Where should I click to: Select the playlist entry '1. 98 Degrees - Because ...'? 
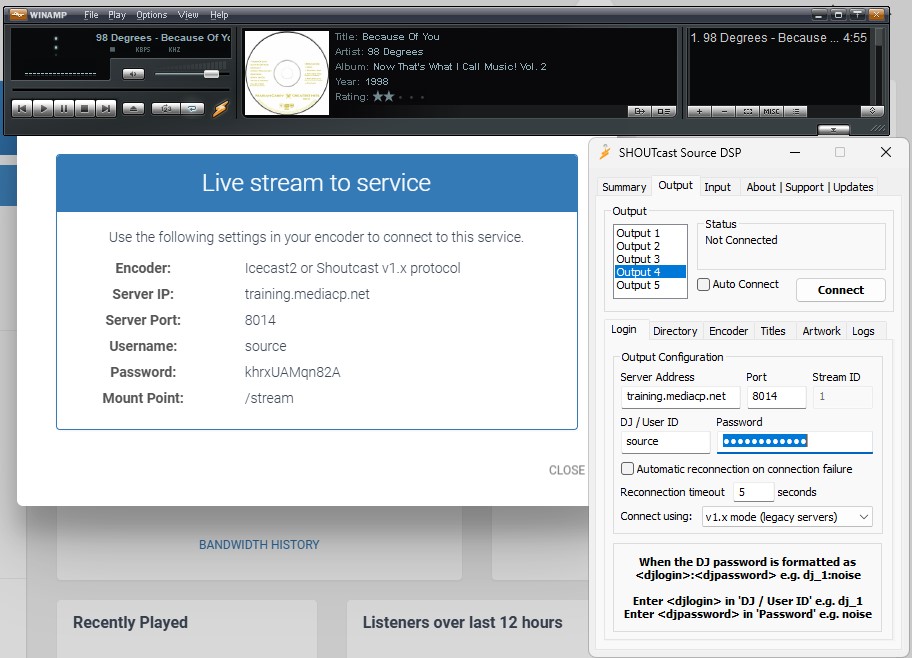tap(778, 38)
